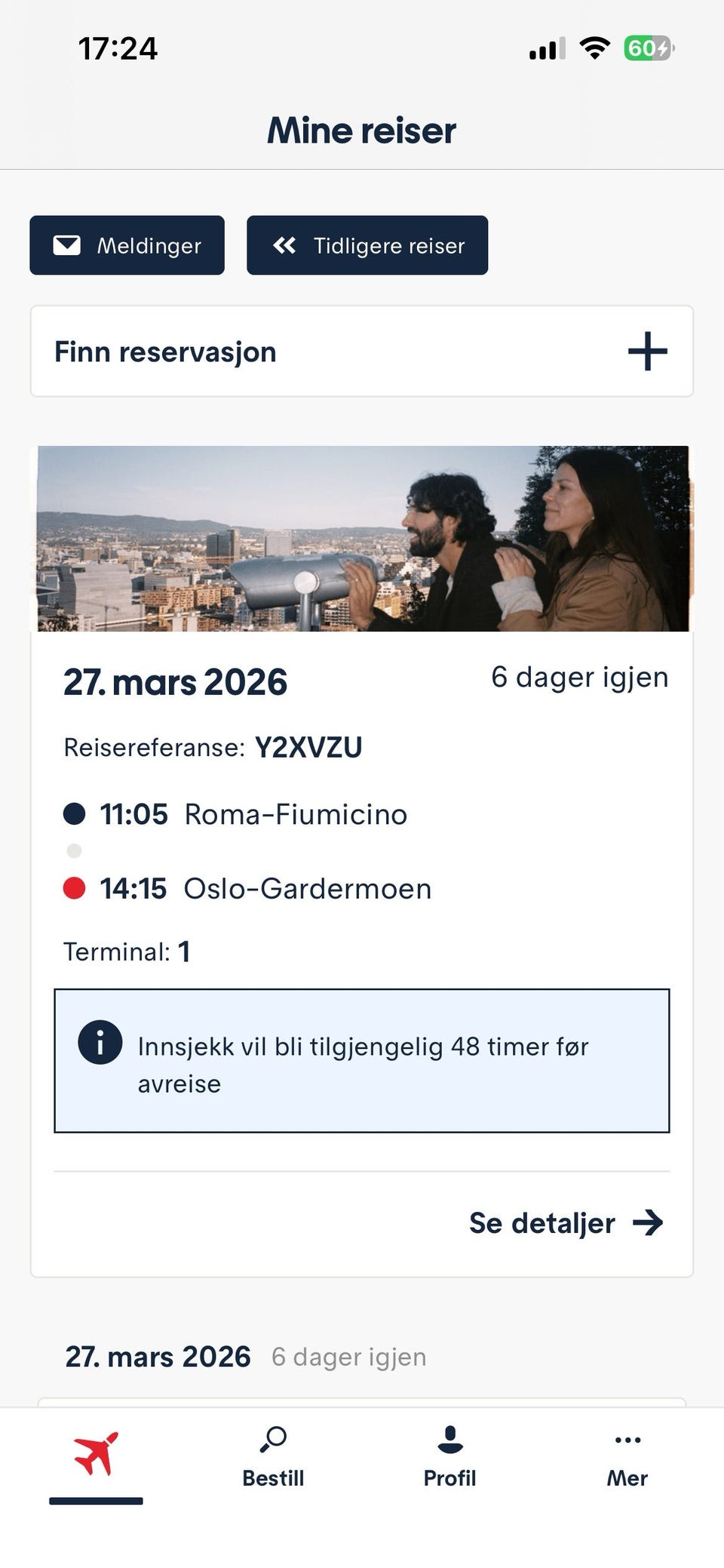This screenshot has height=1568, width=724.
Task: Click the envelope icon on Meldinger
Action: [67, 244]
